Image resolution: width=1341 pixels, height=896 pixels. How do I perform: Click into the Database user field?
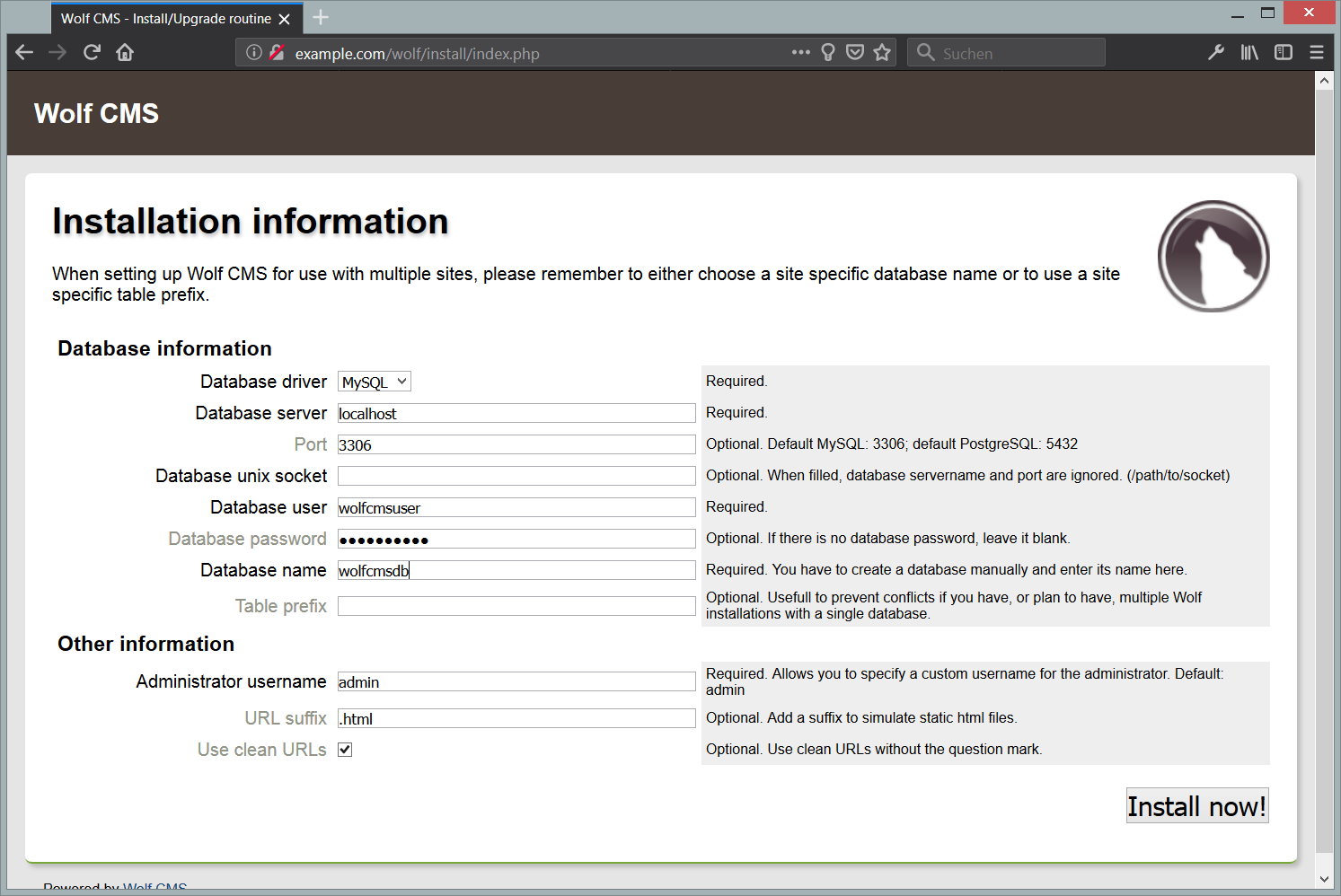pyautogui.click(x=516, y=507)
